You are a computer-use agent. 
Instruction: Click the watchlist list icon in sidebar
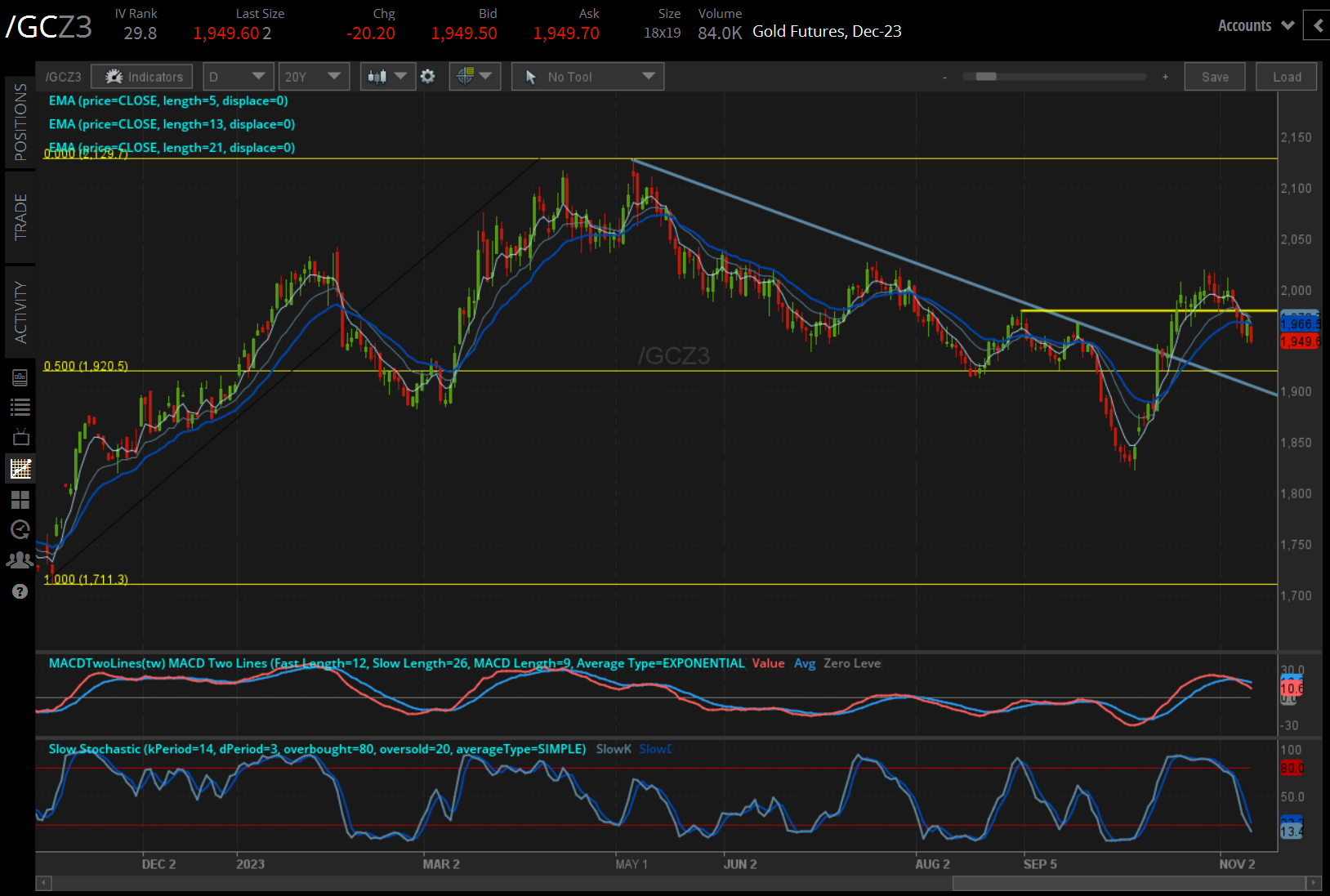(20, 407)
